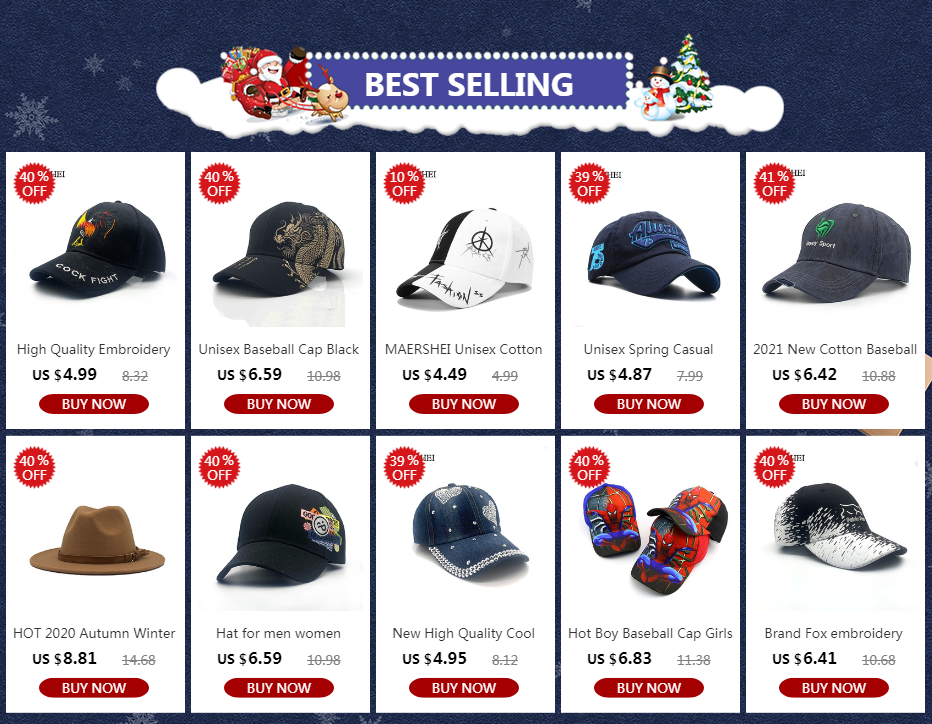Click Buy Now under Unisex Baseball Cap Black
Screen dimensions: 932x724
pos(279,404)
